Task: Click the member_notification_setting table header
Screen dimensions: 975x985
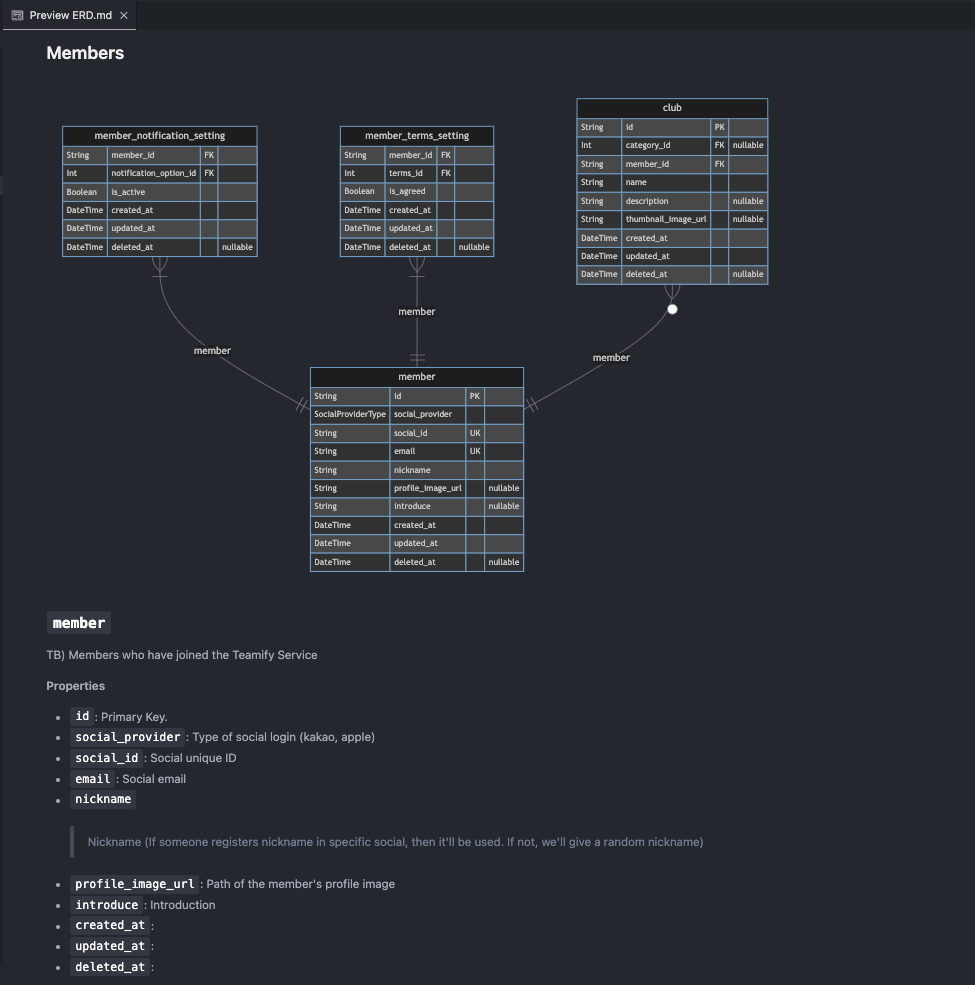Action: 160,136
